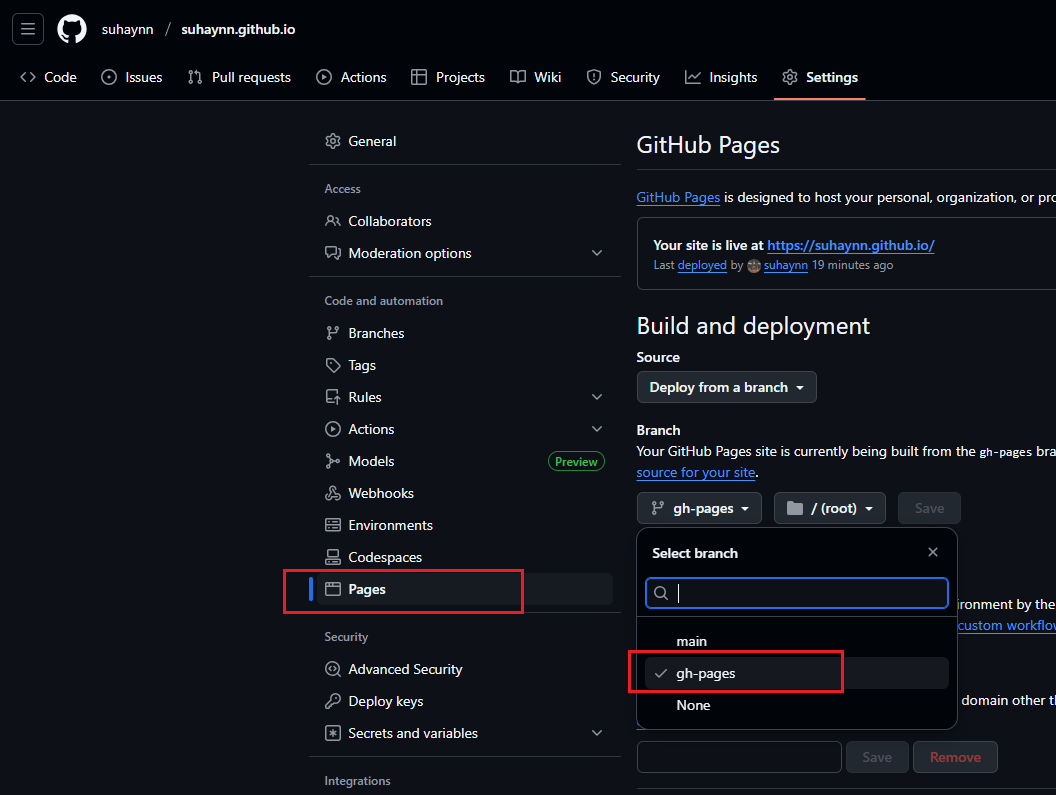The width and height of the screenshot is (1056, 795).
Task: Open the Tags settings page
Action: click(x=361, y=365)
